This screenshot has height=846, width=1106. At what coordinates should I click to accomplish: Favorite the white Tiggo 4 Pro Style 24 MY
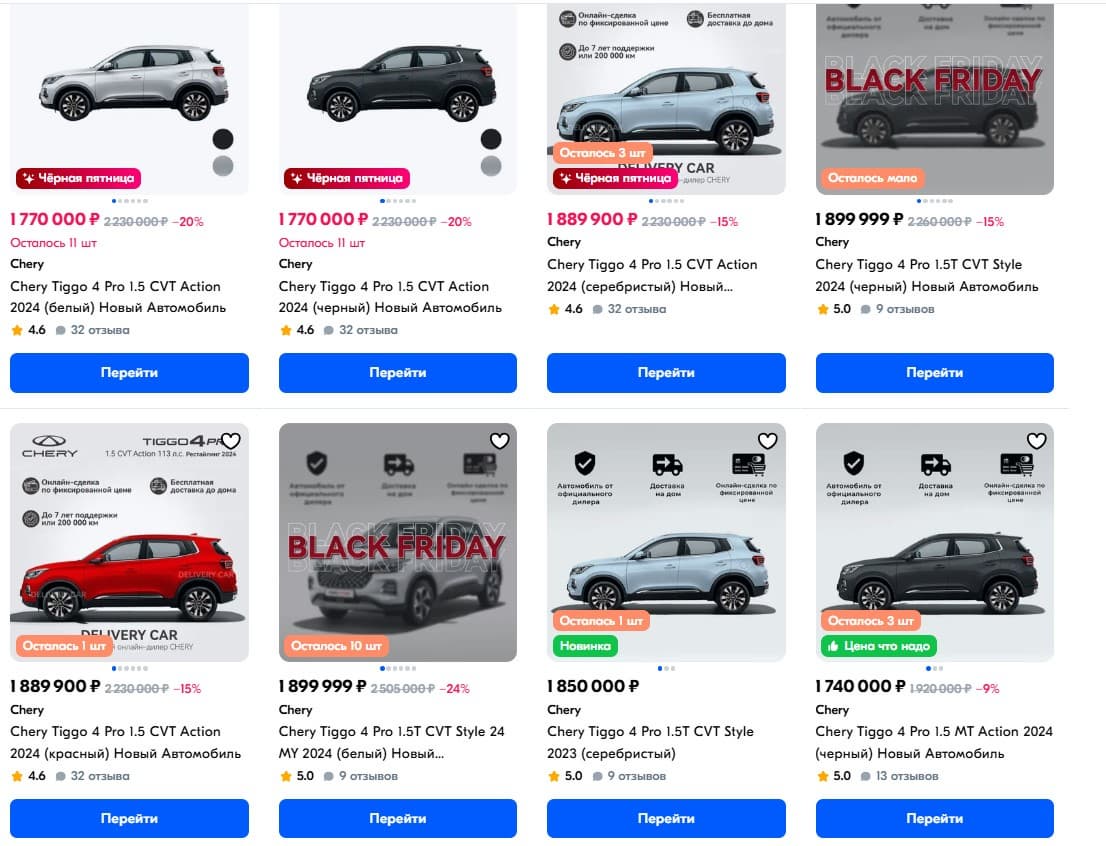coord(500,441)
